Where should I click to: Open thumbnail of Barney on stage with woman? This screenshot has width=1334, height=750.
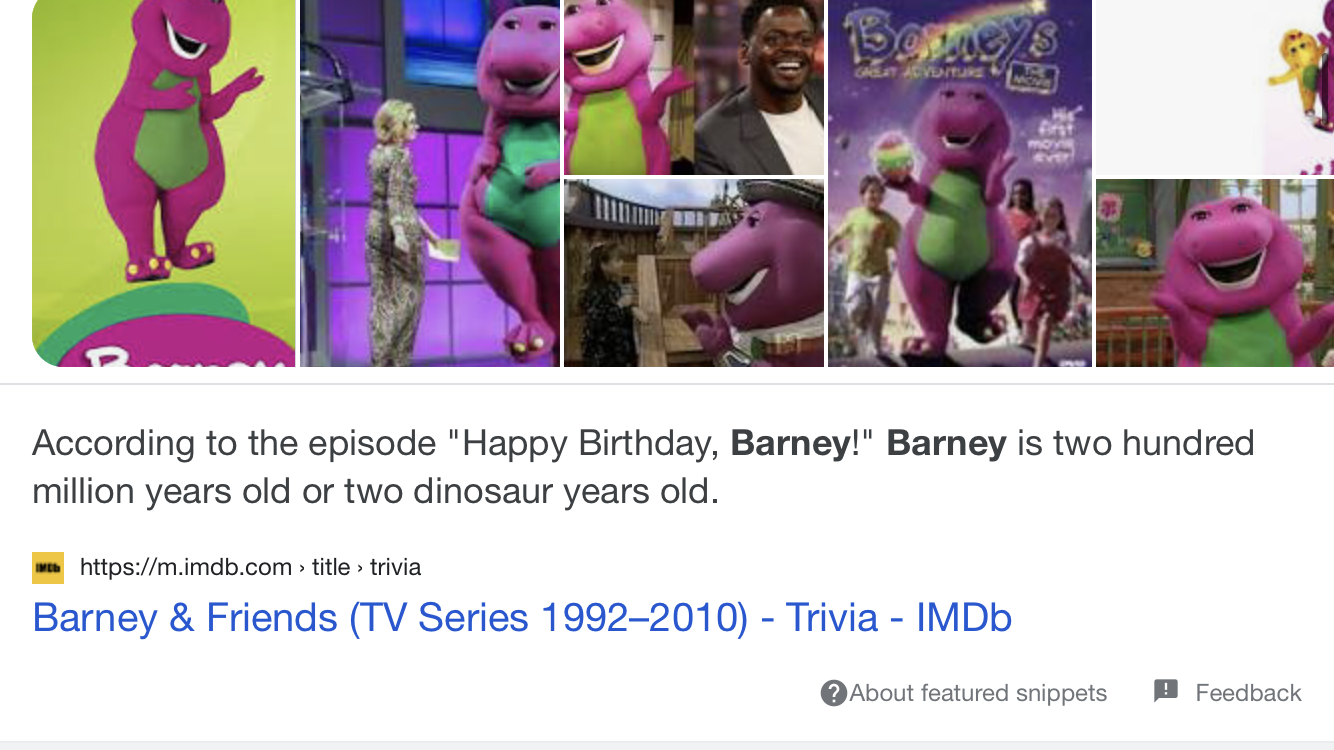coord(430,183)
